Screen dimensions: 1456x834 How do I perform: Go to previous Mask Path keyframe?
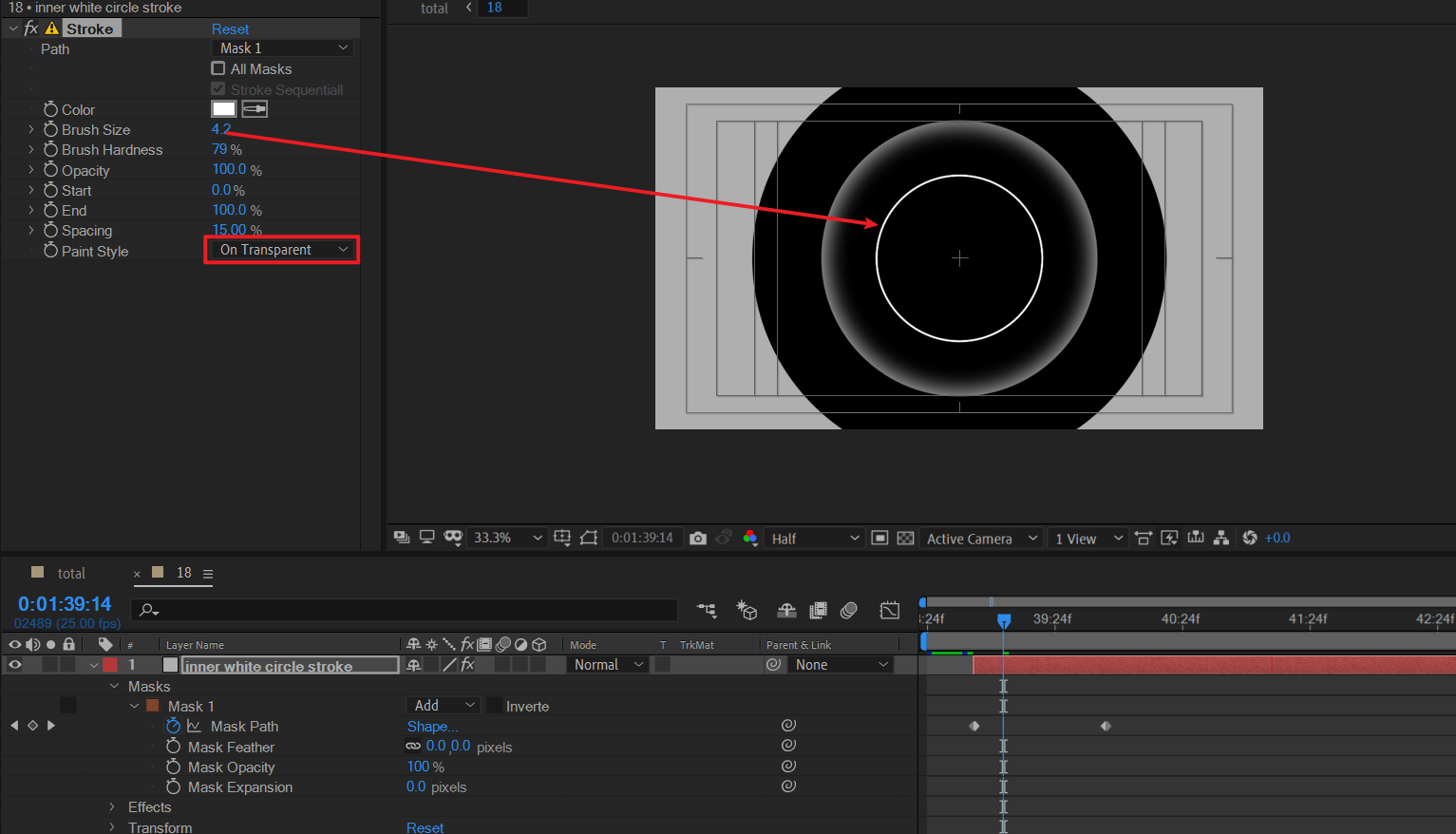tap(14, 726)
